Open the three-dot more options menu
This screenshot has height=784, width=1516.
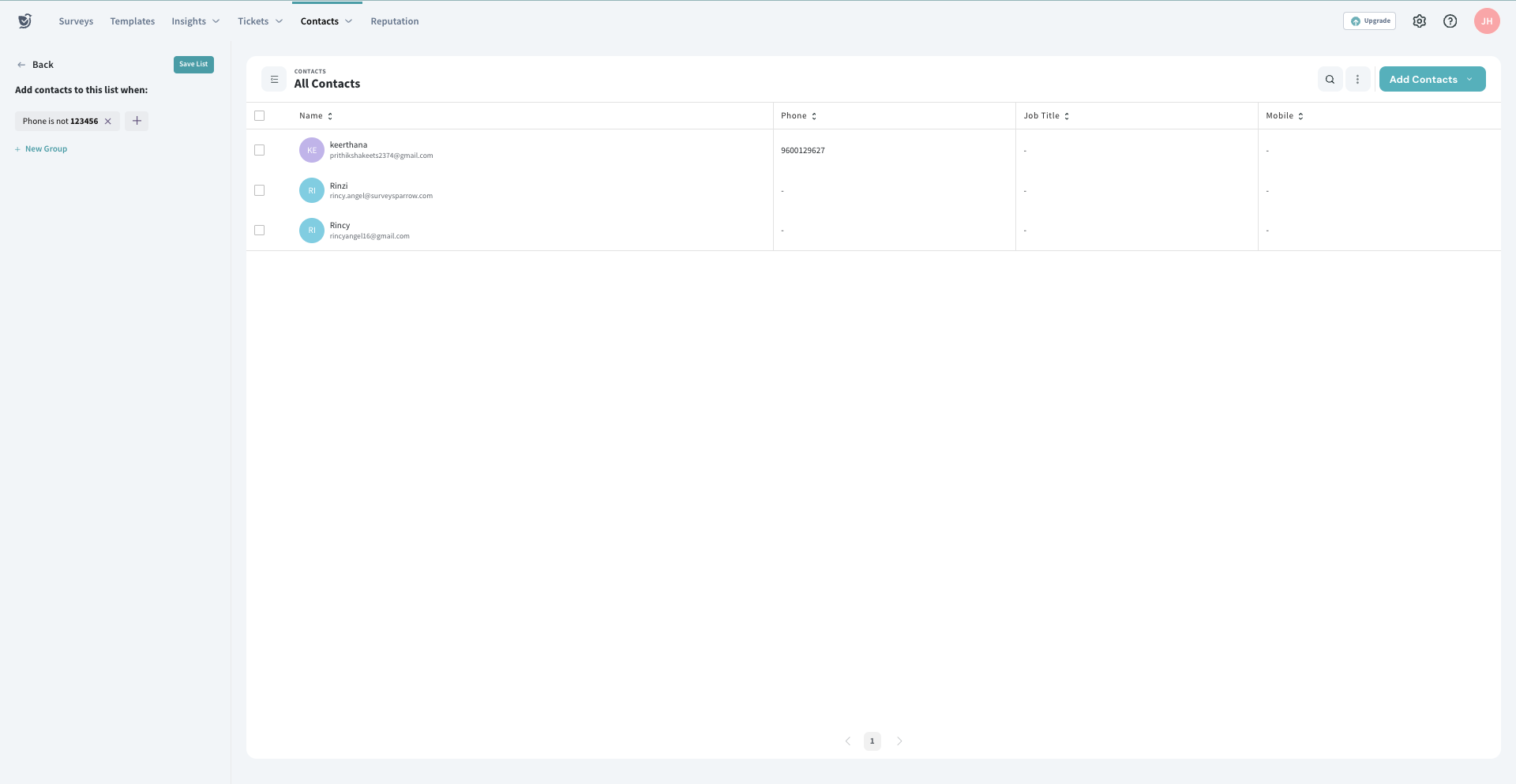pyautogui.click(x=1357, y=80)
